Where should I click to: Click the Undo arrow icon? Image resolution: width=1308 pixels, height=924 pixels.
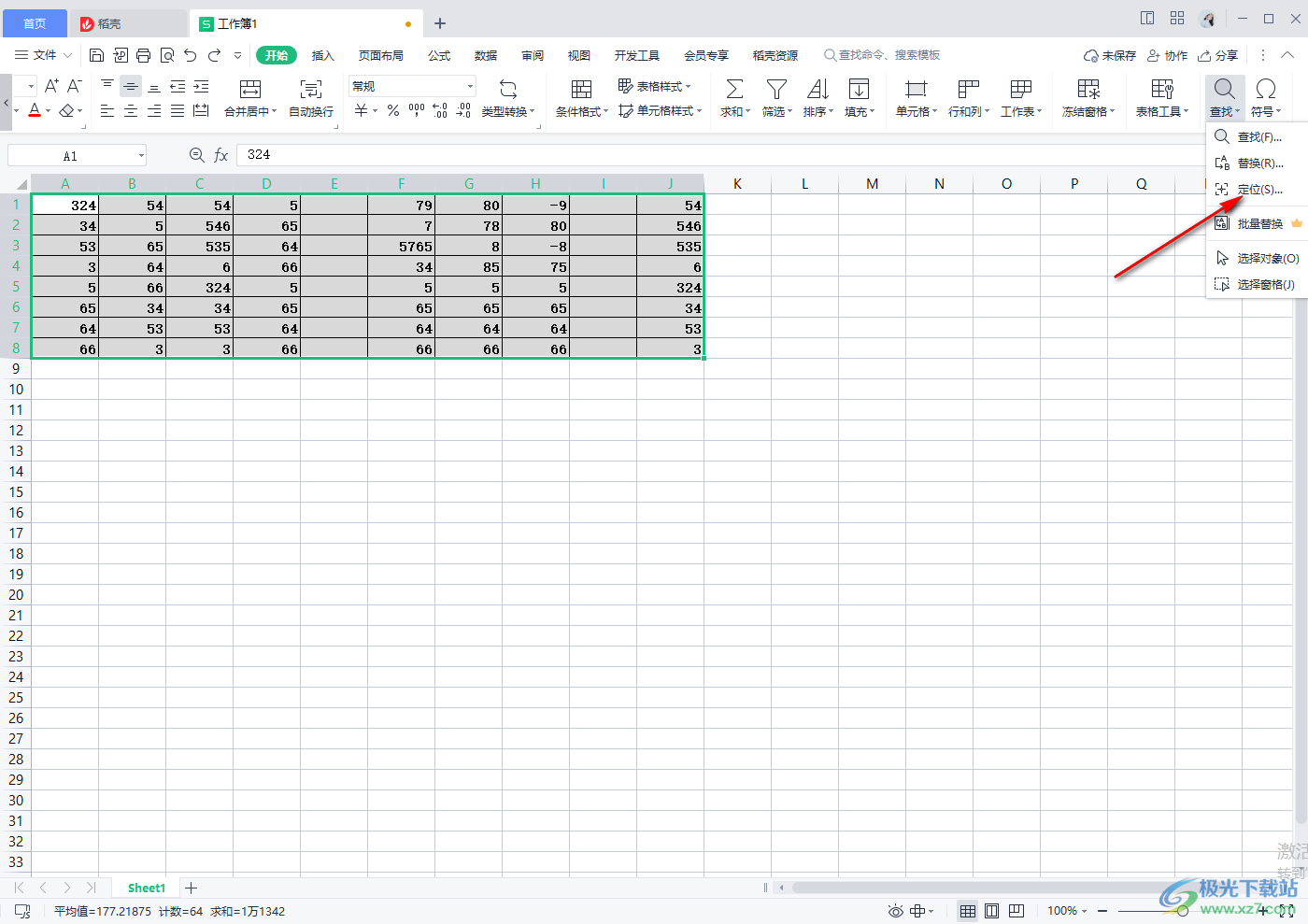click(191, 55)
